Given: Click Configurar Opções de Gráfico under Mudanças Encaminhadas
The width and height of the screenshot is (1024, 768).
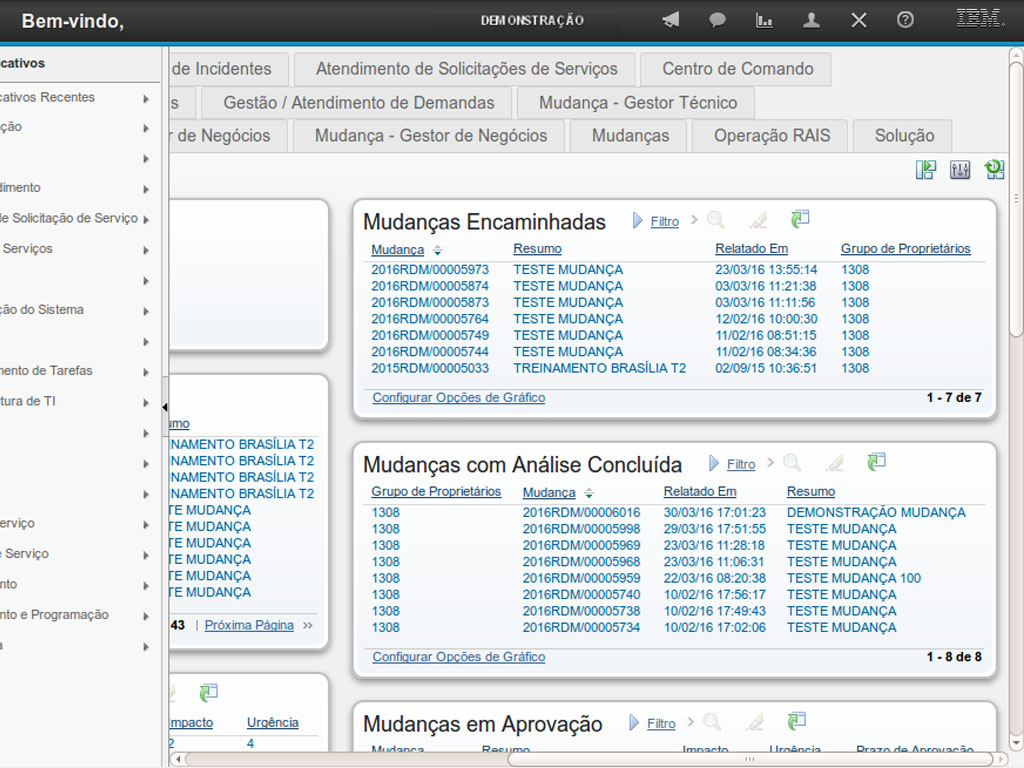Looking at the screenshot, I should pyautogui.click(x=459, y=398).
